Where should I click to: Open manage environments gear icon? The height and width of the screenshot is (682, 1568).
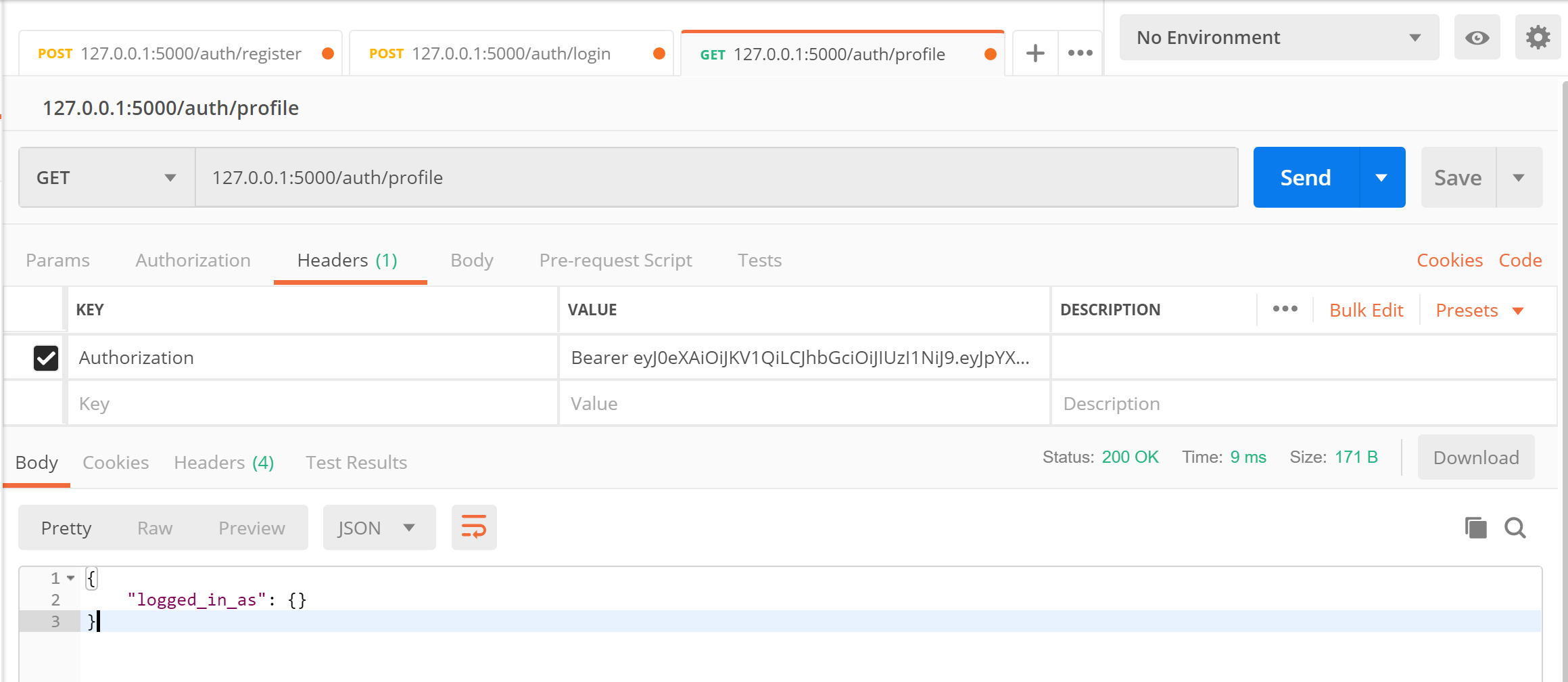tap(1538, 38)
